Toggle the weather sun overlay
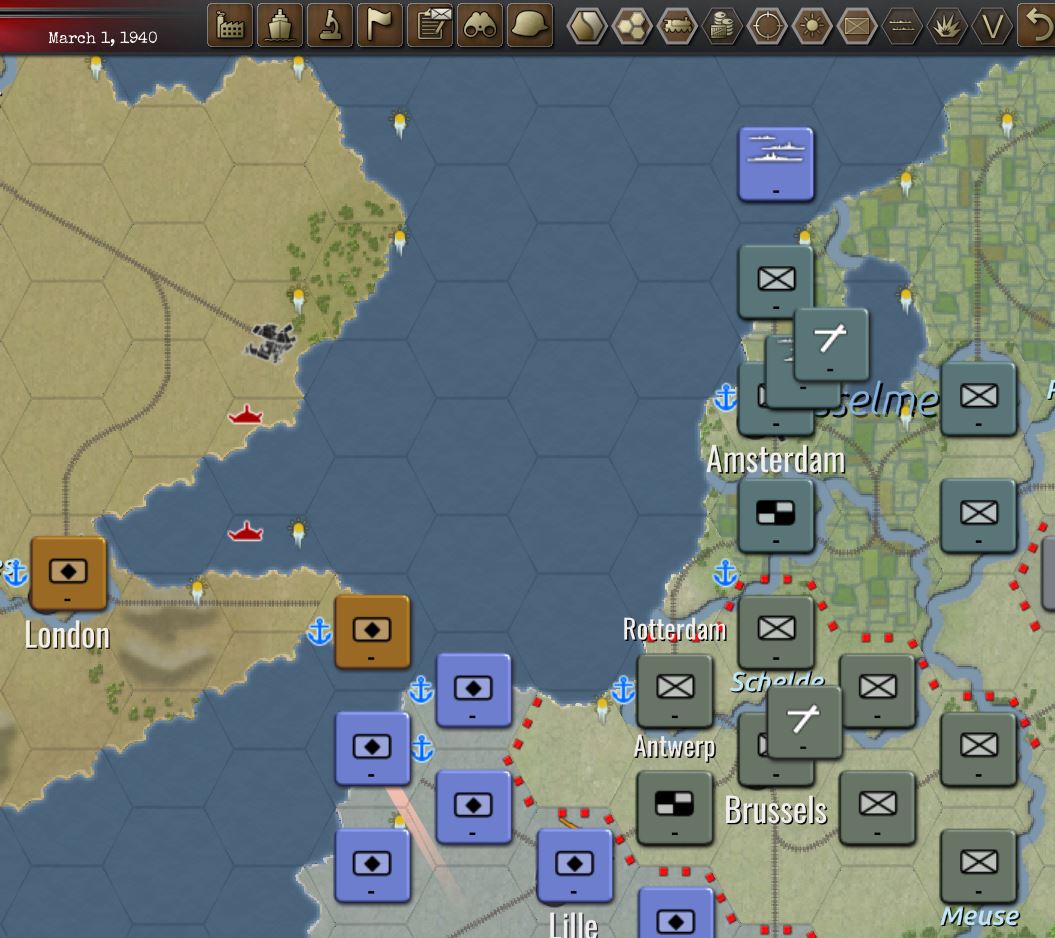This screenshot has height=938, width=1055. click(x=812, y=26)
